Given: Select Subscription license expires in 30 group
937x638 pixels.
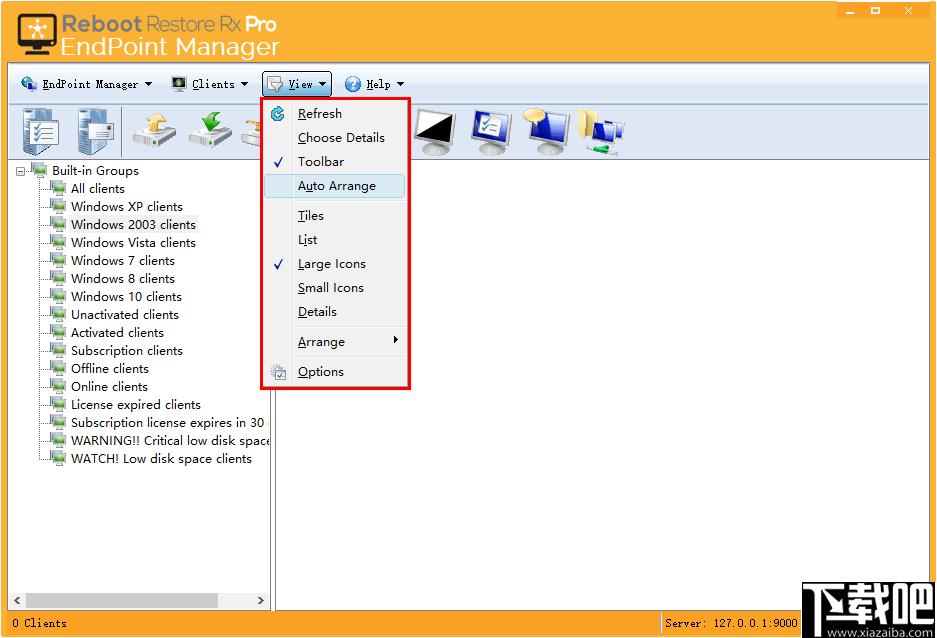Looking at the screenshot, I should (168, 422).
